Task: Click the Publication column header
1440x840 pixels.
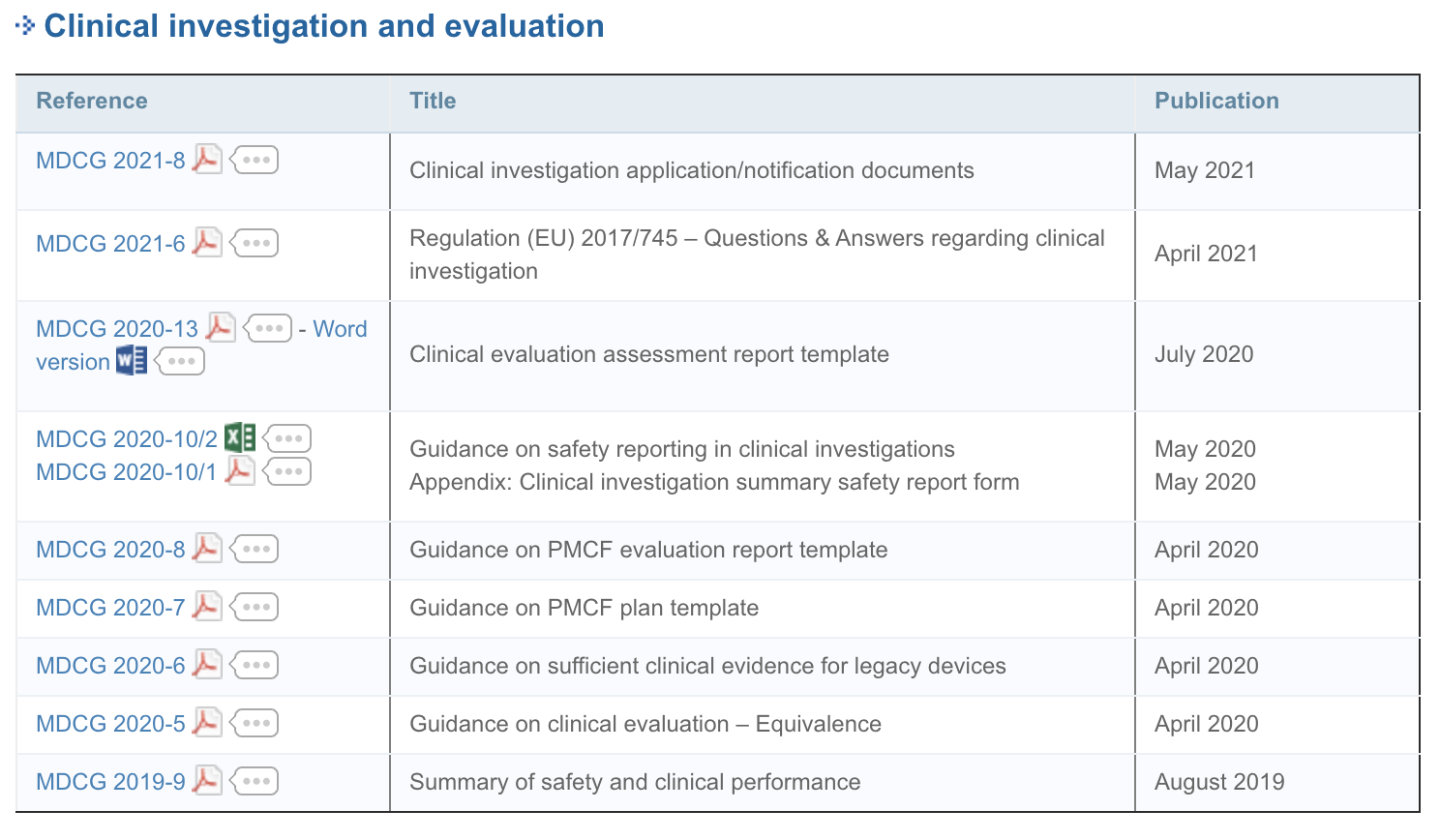Action: [1215, 101]
